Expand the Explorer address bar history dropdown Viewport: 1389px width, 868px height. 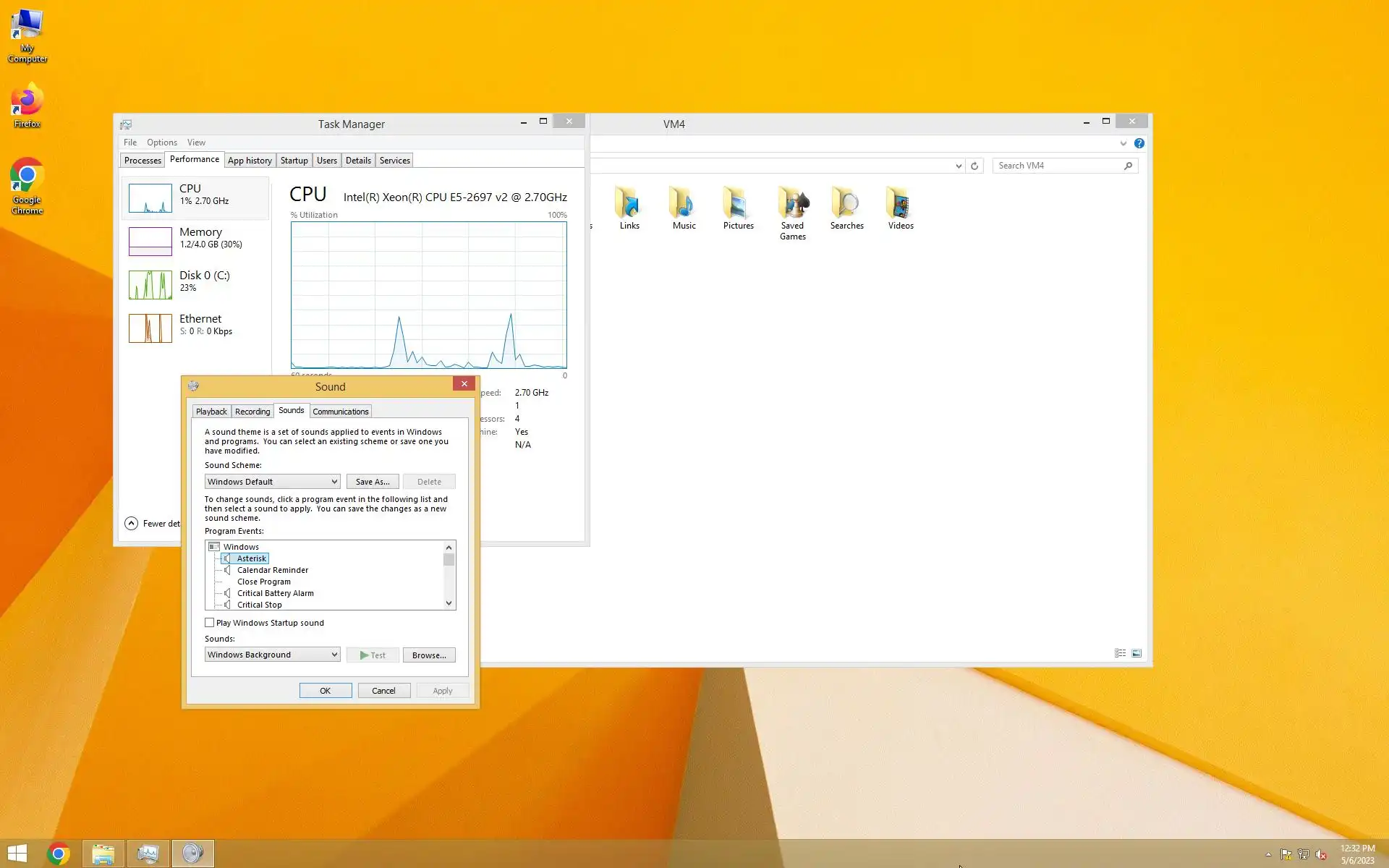pos(959,166)
